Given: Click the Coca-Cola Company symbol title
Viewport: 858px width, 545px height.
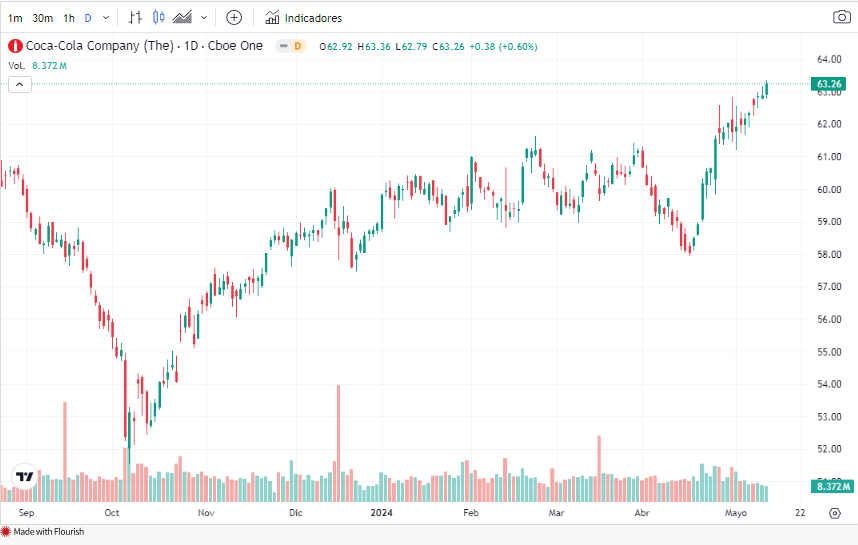Looking at the screenshot, I should 144,46.
